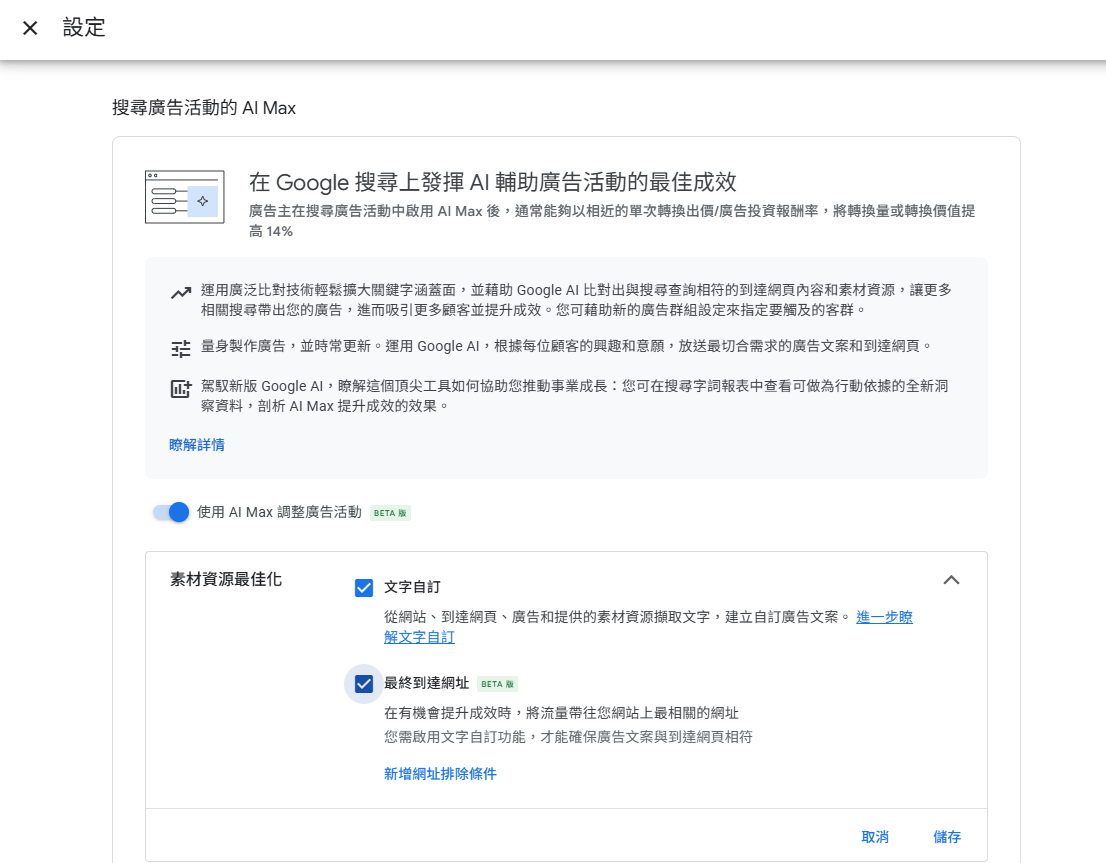Click the 在有機會提升成效時 description text

pyautogui.click(x=561, y=713)
